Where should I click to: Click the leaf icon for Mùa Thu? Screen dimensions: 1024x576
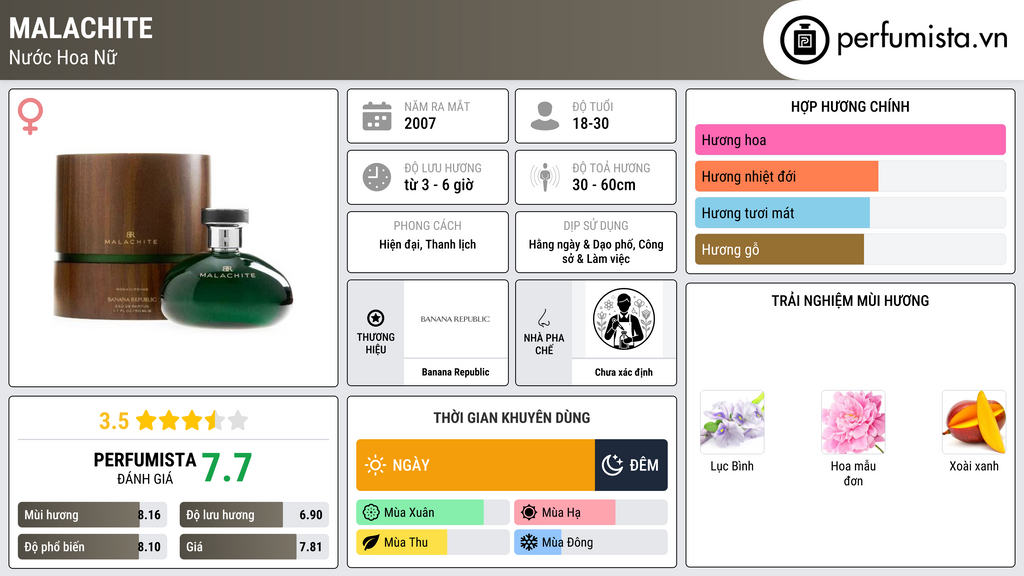pyautogui.click(x=371, y=542)
